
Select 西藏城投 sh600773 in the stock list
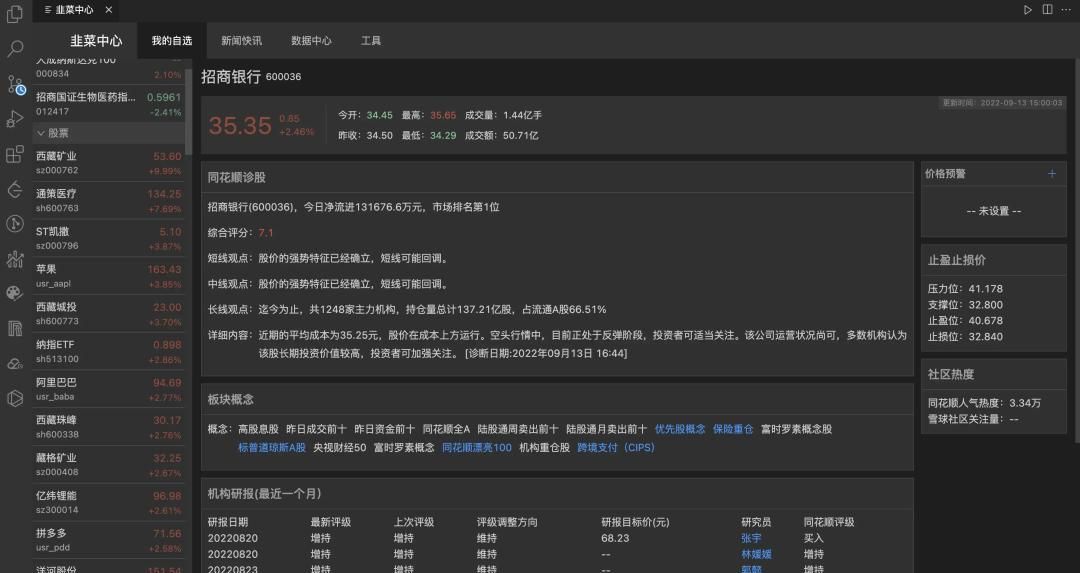[108, 314]
